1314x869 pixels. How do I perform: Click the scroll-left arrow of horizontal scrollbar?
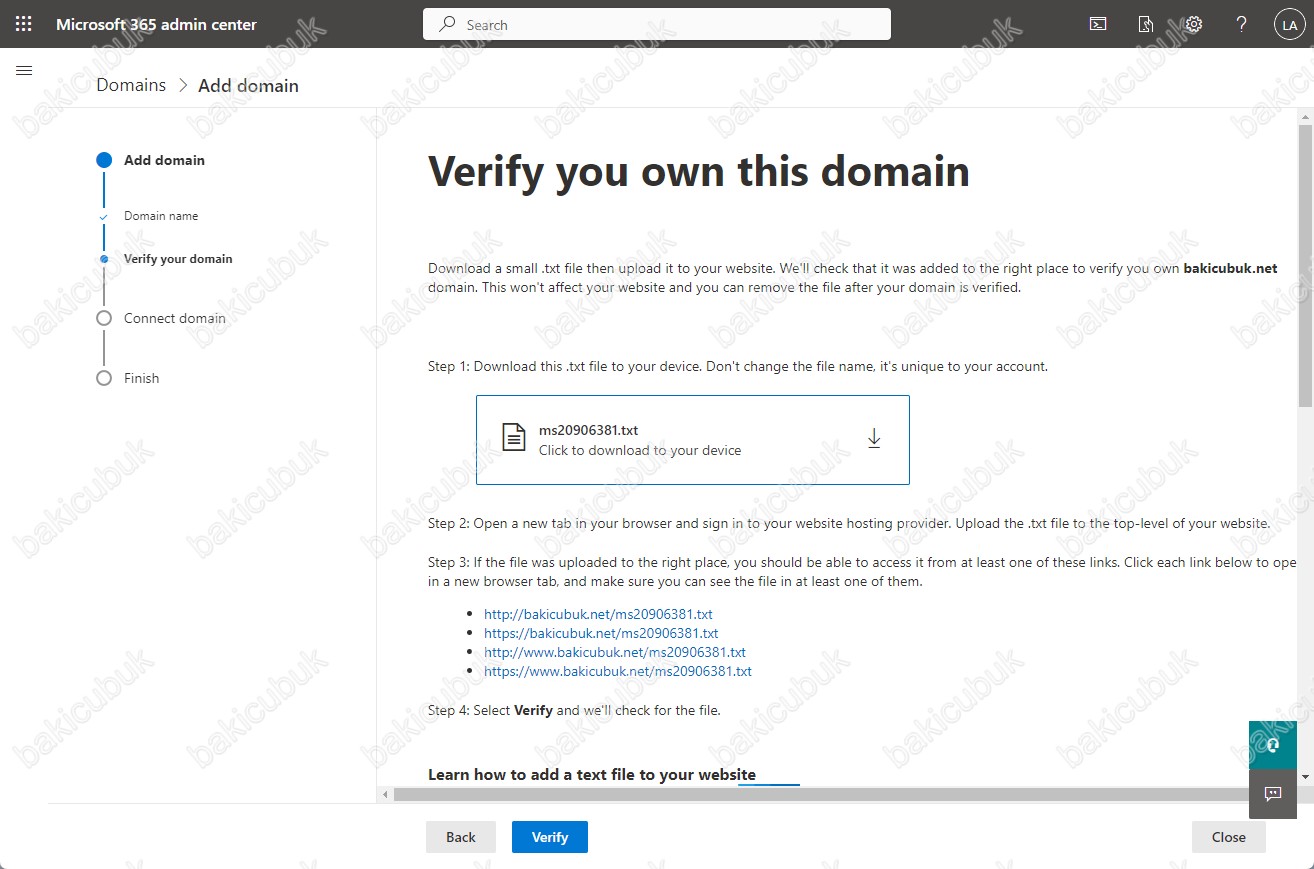[386, 794]
